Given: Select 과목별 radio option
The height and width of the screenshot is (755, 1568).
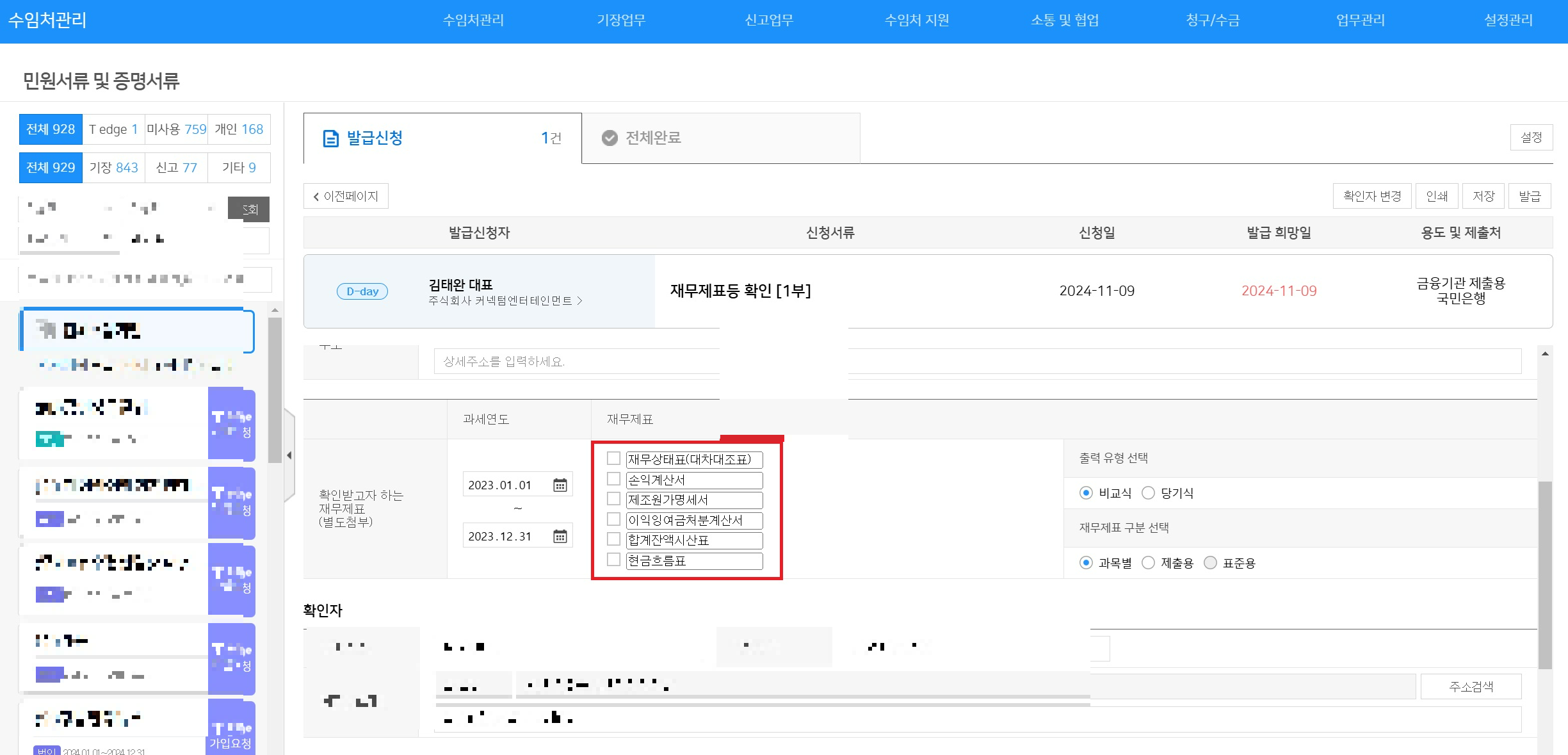Looking at the screenshot, I should 1086,563.
